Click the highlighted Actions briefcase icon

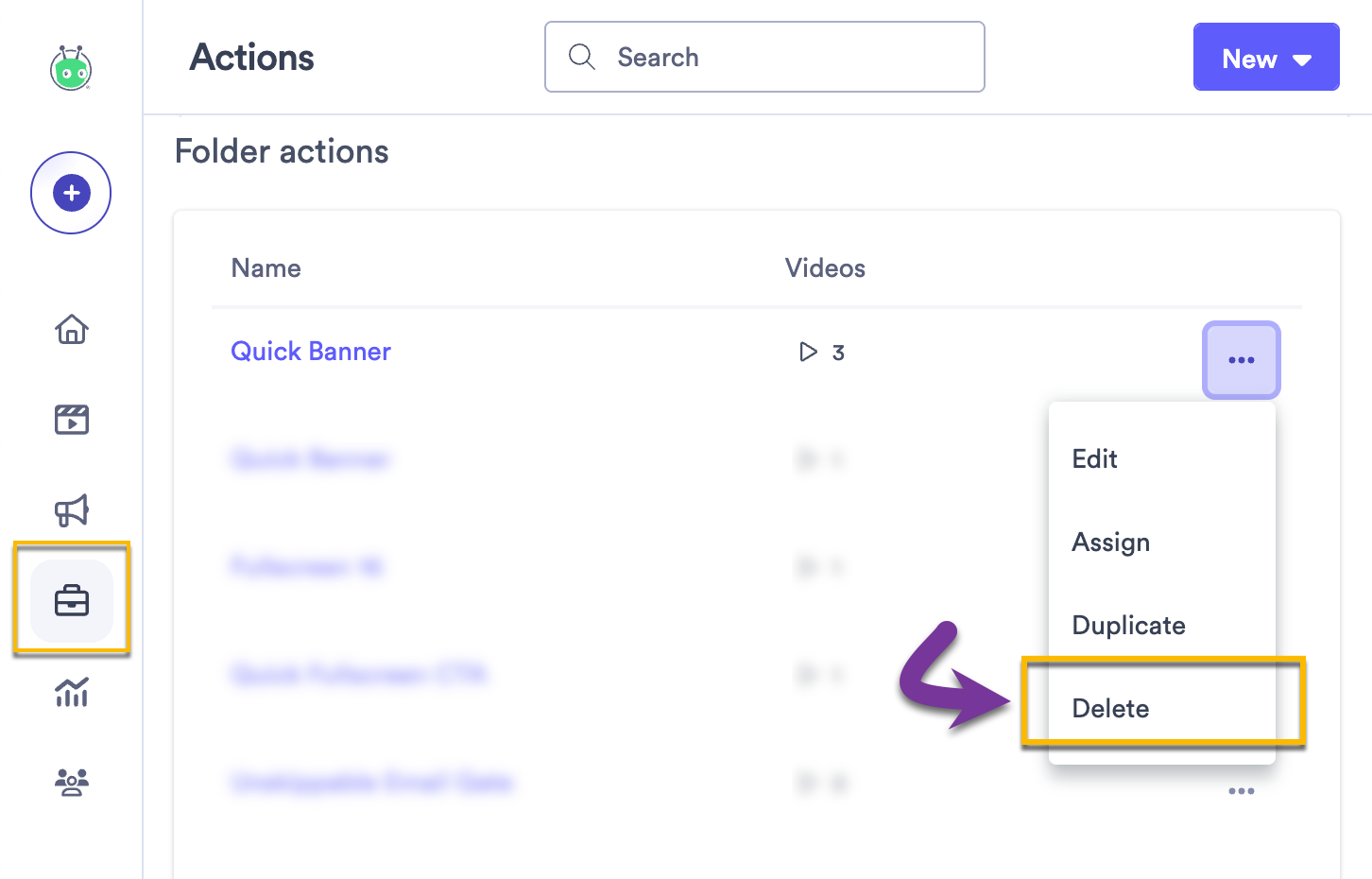[71, 601]
